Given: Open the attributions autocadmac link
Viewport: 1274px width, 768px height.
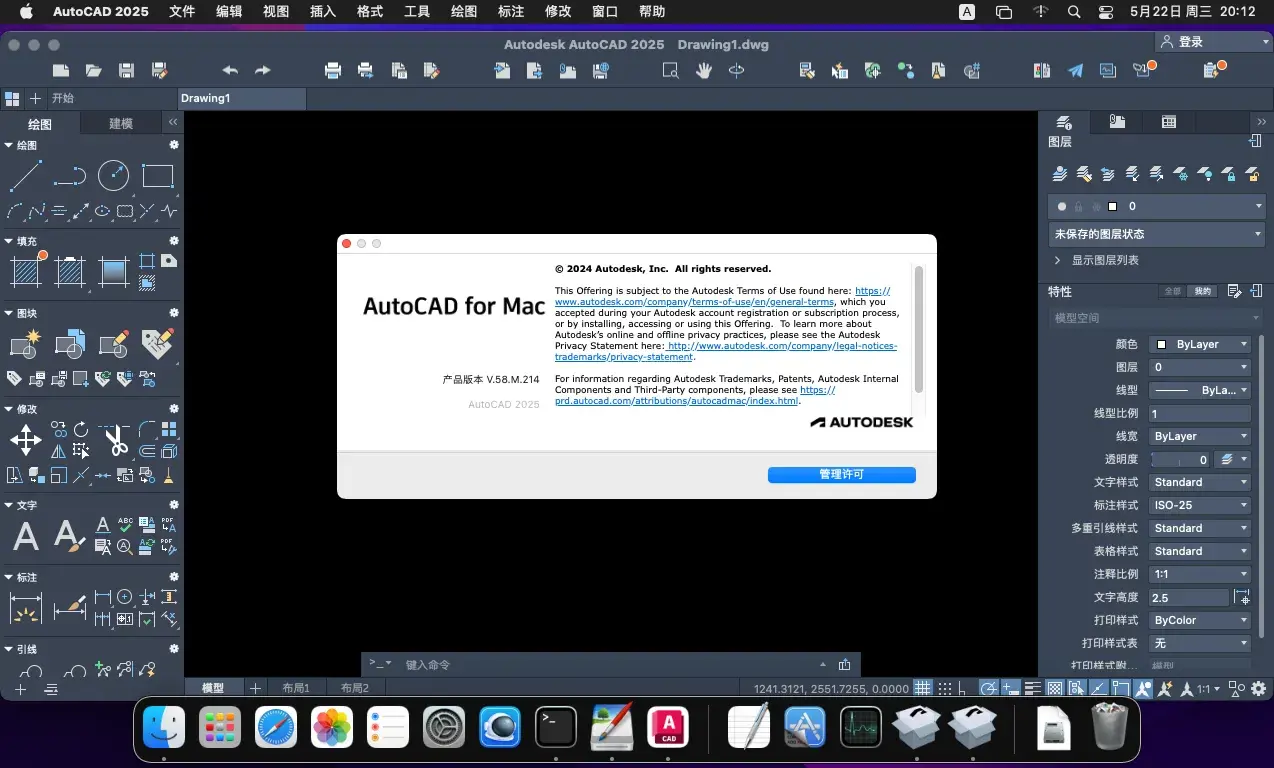Looking at the screenshot, I should pyautogui.click(x=695, y=395).
